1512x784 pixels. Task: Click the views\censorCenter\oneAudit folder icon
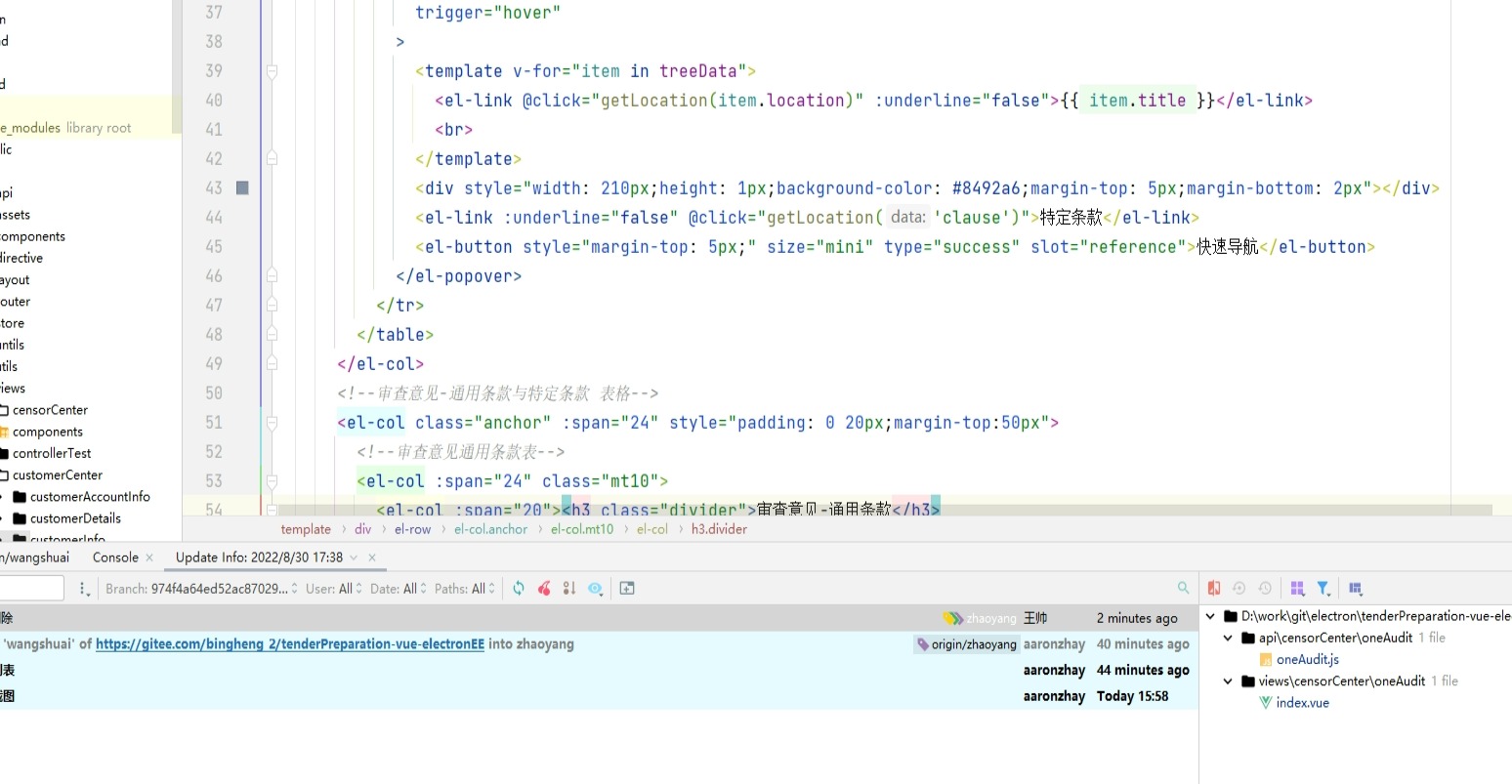(1248, 681)
